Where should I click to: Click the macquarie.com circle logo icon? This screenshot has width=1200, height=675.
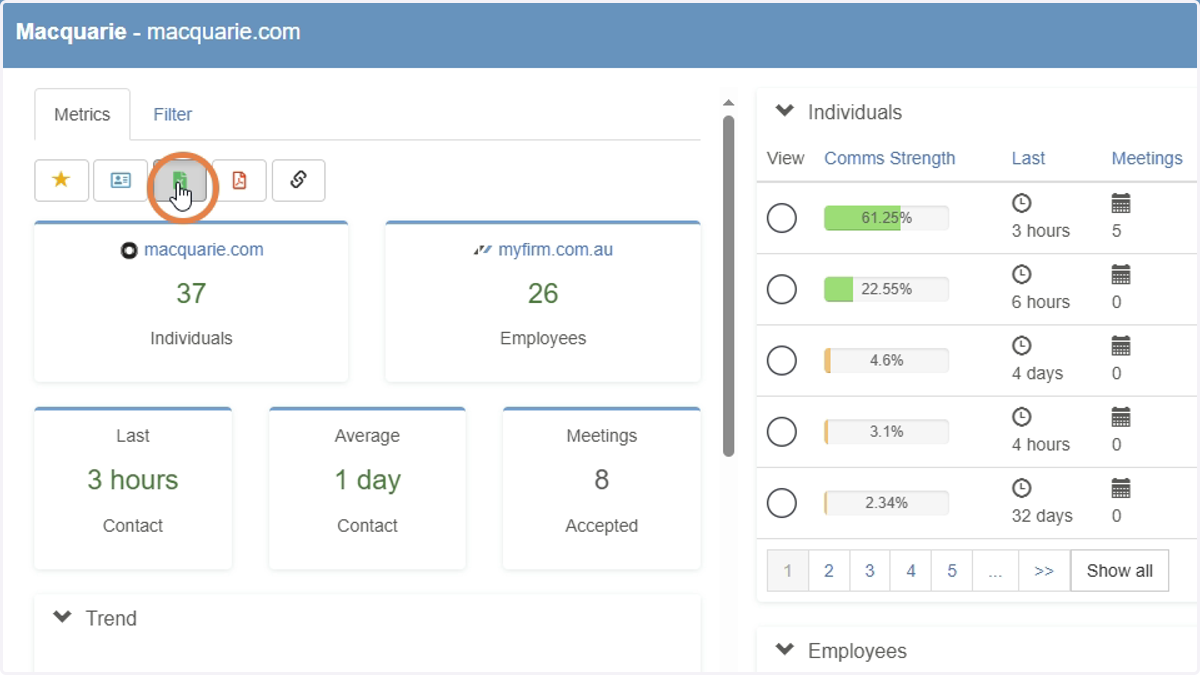point(129,251)
